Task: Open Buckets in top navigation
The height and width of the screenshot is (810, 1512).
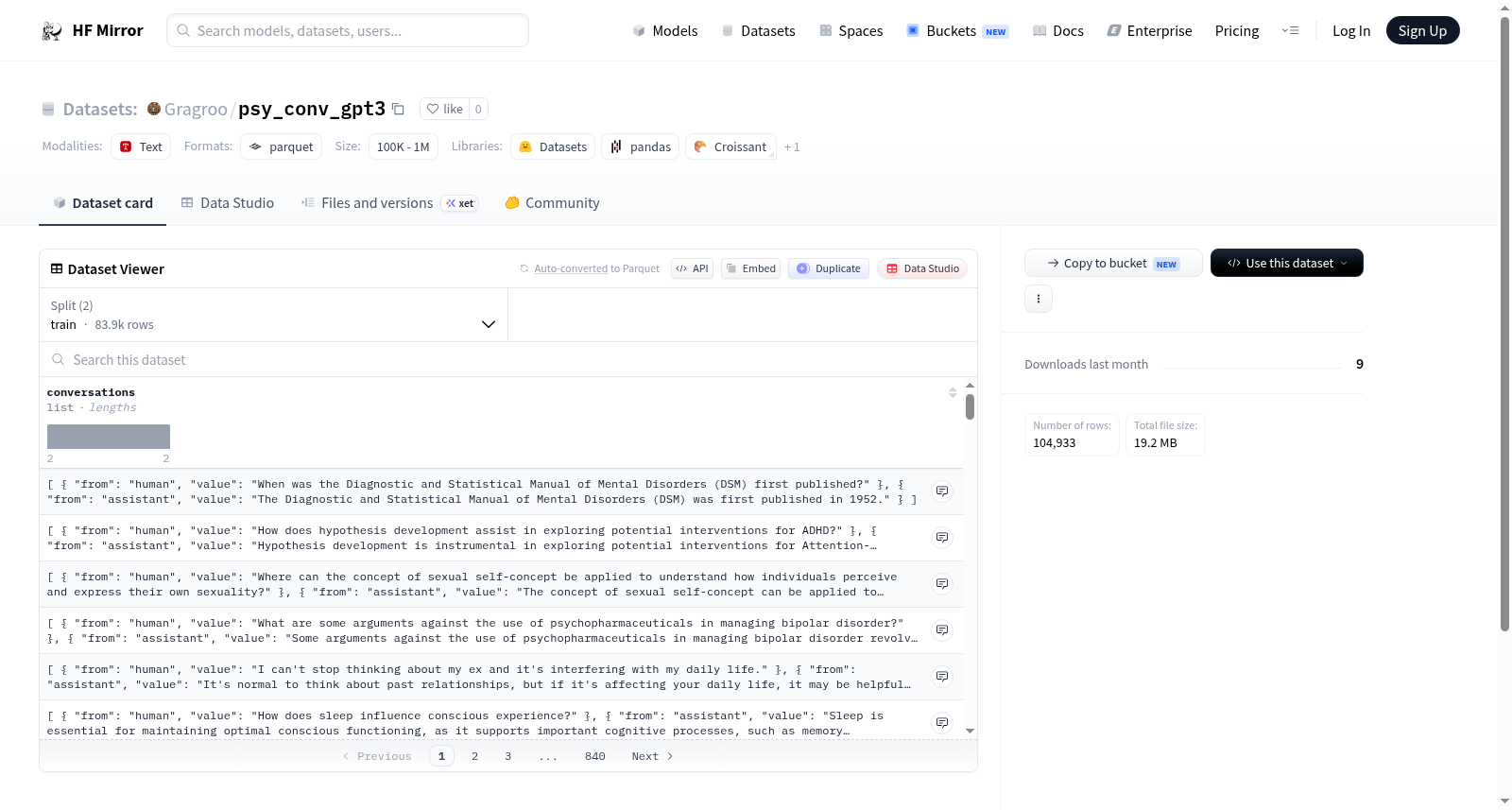Action: point(957,30)
